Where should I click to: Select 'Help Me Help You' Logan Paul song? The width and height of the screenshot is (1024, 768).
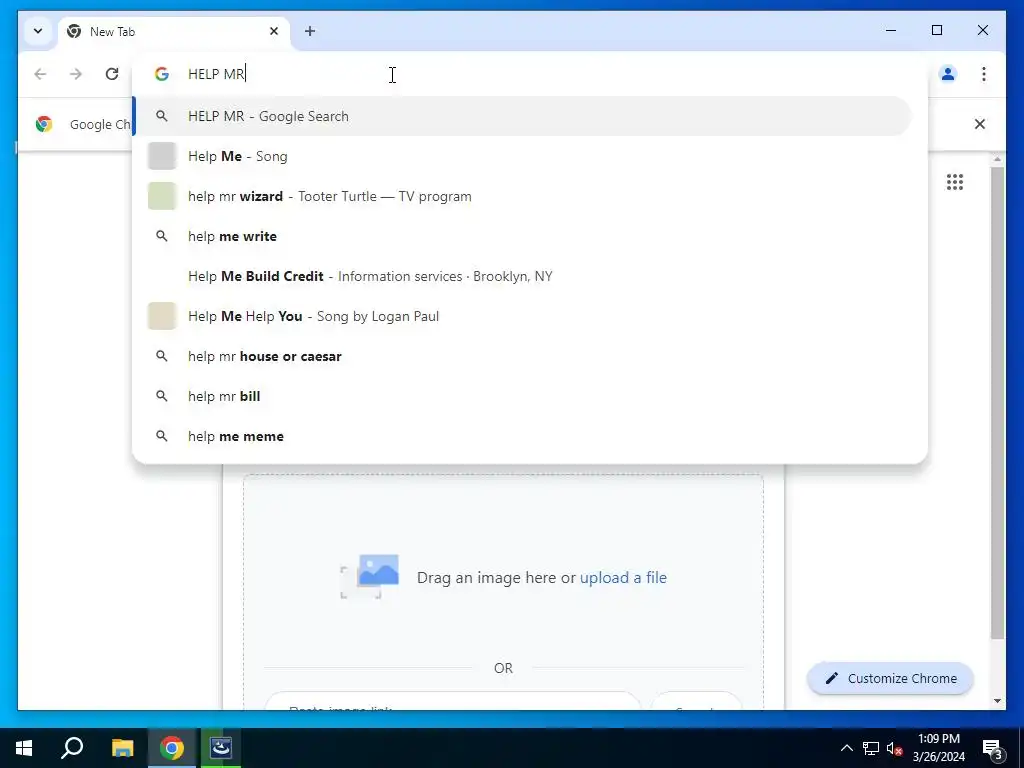[x=522, y=316]
